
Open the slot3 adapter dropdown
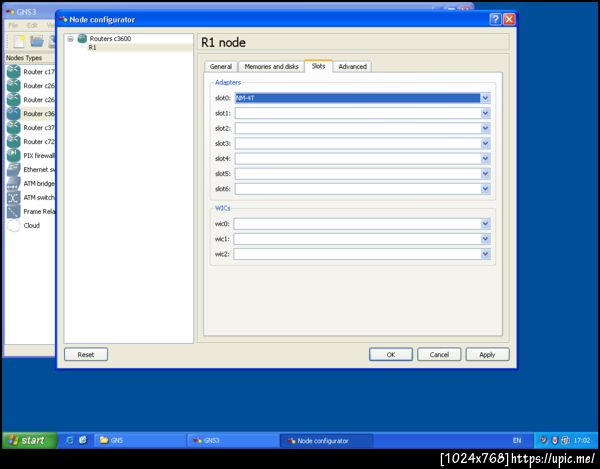(x=485, y=143)
